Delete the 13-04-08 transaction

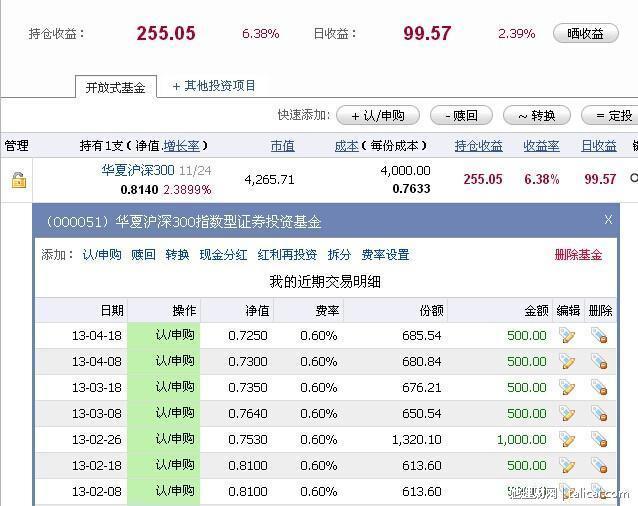tap(599, 362)
